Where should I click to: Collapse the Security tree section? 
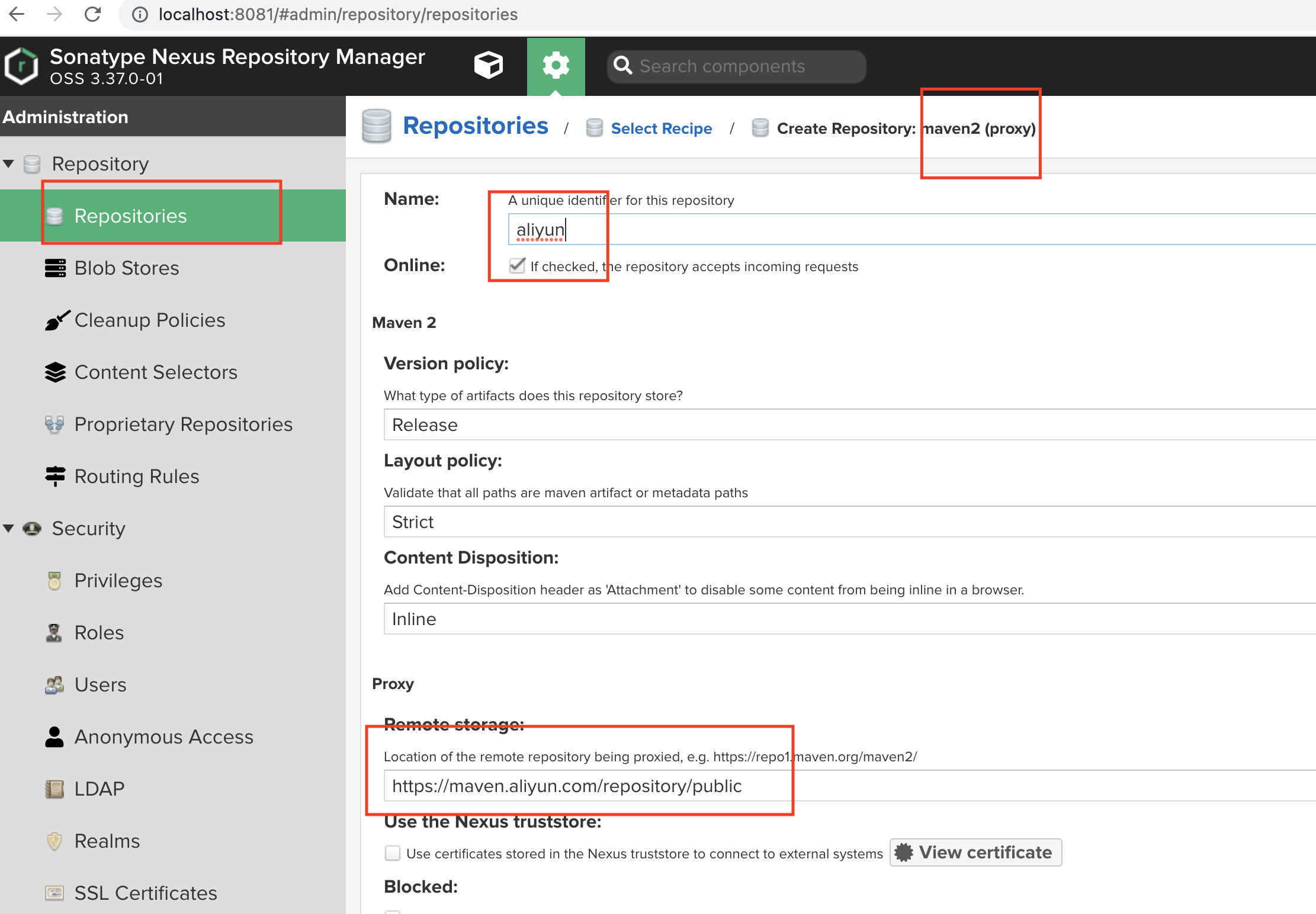point(8,528)
